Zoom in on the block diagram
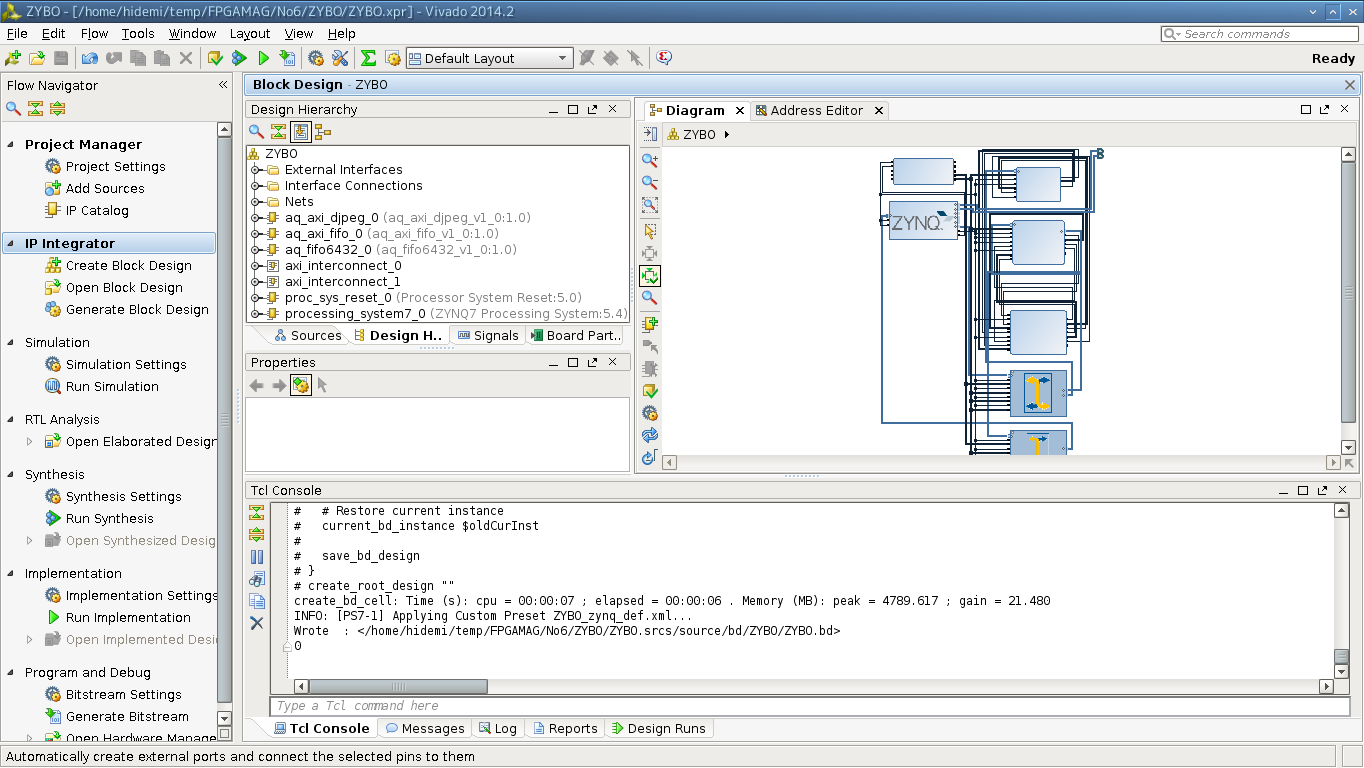Viewport: 1364px width, 768px height. (650, 159)
